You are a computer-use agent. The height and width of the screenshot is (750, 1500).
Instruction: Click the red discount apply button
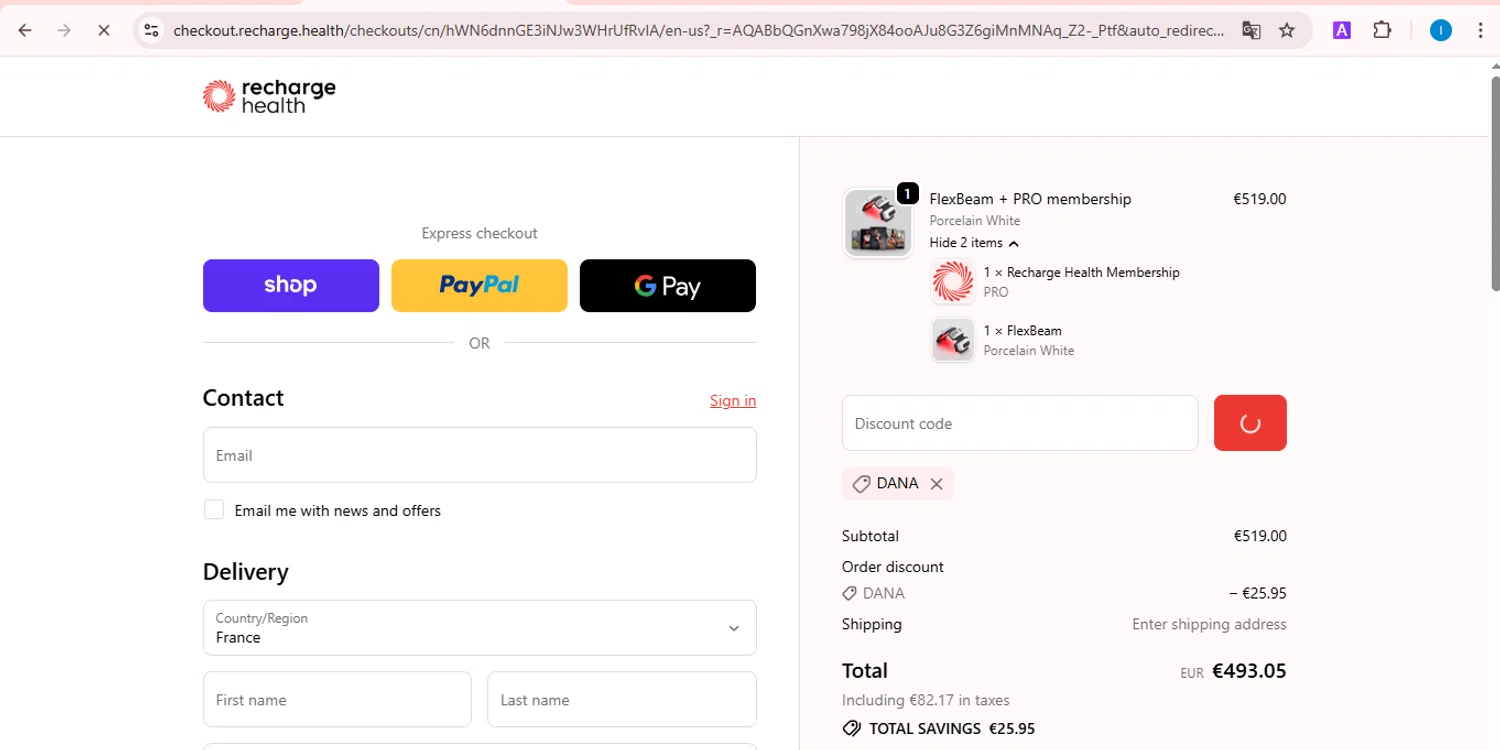tap(1250, 423)
